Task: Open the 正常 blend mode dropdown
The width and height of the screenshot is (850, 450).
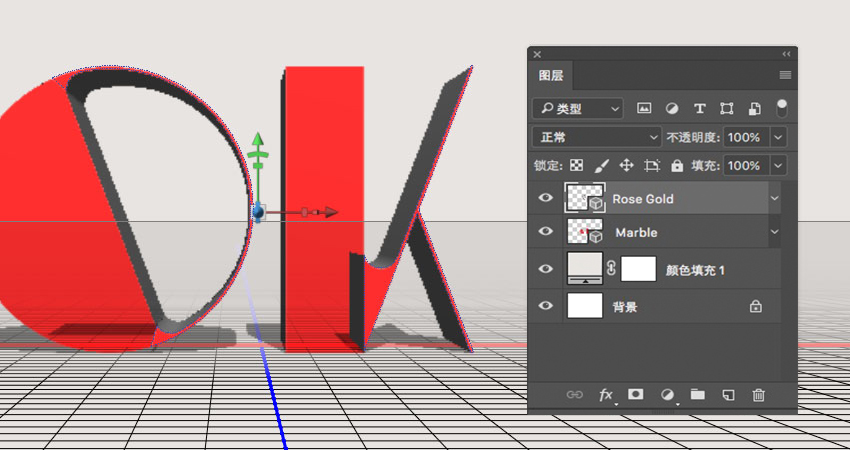Action: 597,137
